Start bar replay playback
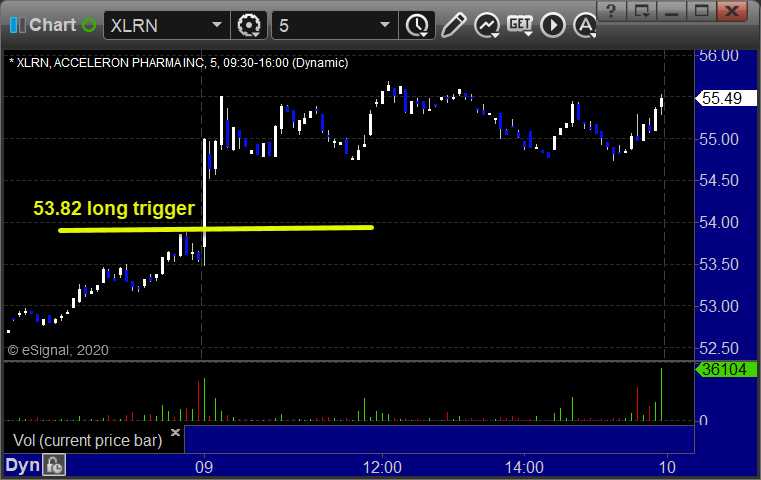Image resolution: width=761 pixels, height=480 pixels. (553, 25)
